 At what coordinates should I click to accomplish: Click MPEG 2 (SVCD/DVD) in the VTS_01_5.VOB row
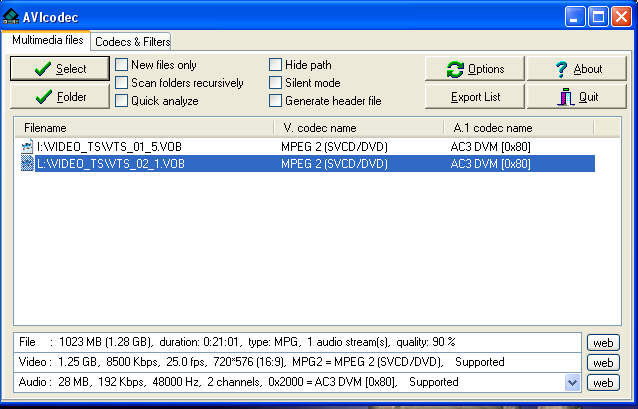point(334,147)
